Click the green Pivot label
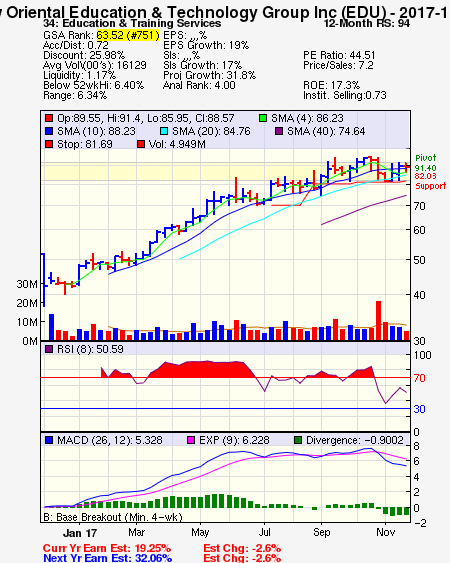This screenshot has height=563, width=450. point(426,158)
